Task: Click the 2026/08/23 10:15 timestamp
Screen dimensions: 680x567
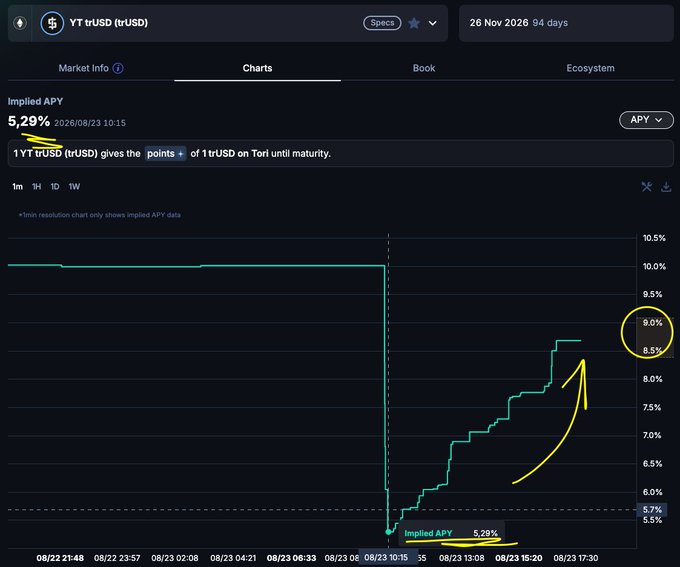Action: (90, 123)
